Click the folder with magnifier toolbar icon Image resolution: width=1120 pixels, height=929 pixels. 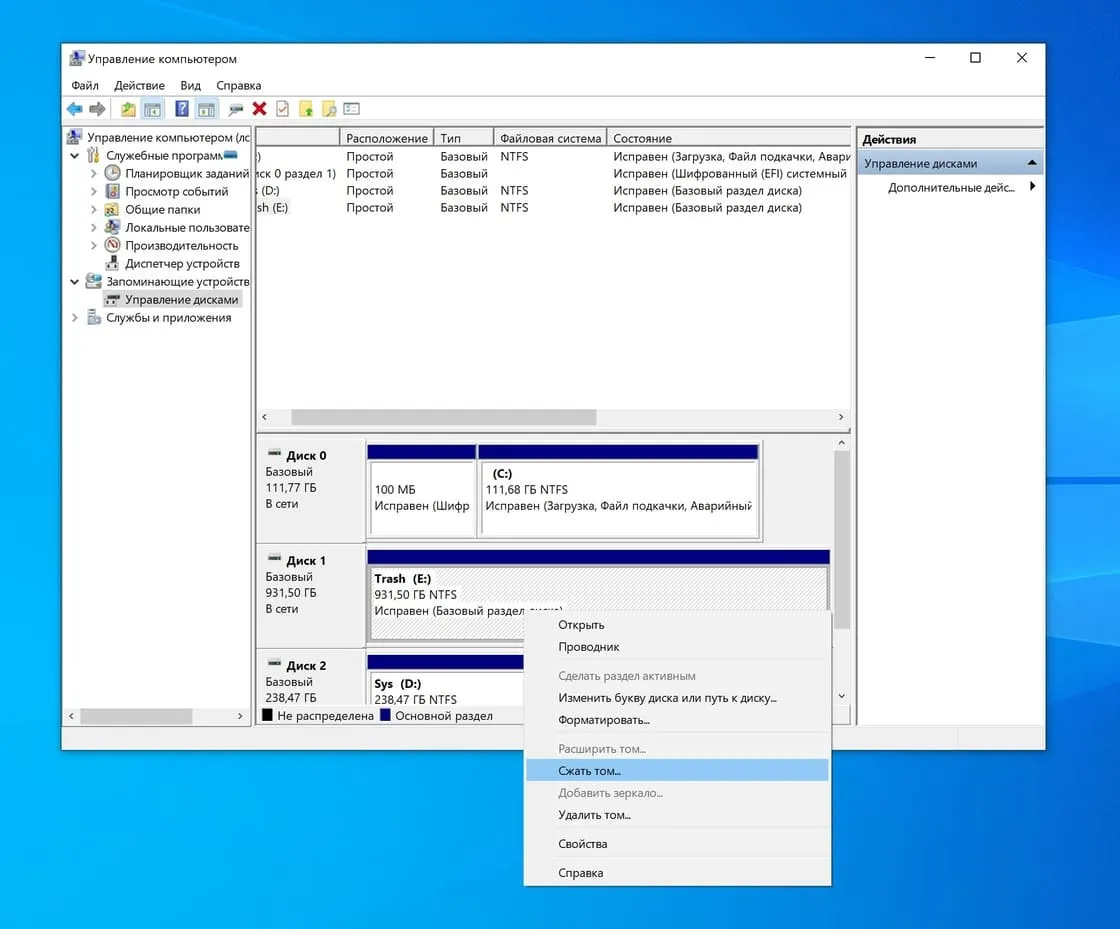point(329,109)
